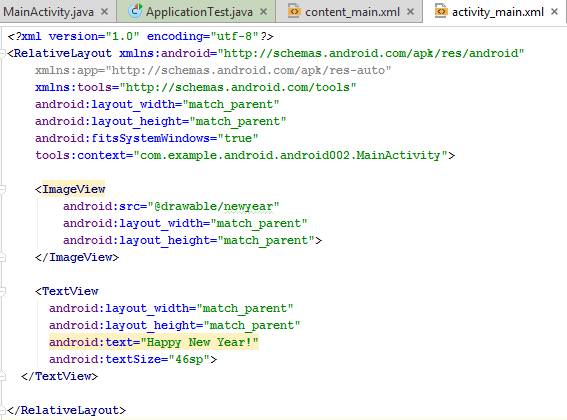The width and height of the screenshot is (567, 420).
Task: Switch to content_main.xml tab
Action: 352,12
